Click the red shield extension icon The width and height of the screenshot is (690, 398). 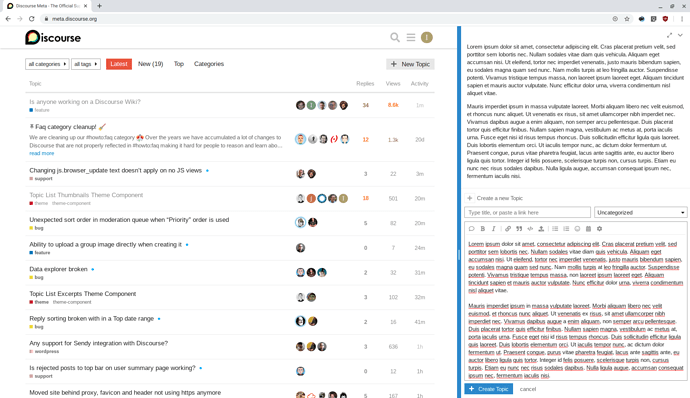click(665, 19)
